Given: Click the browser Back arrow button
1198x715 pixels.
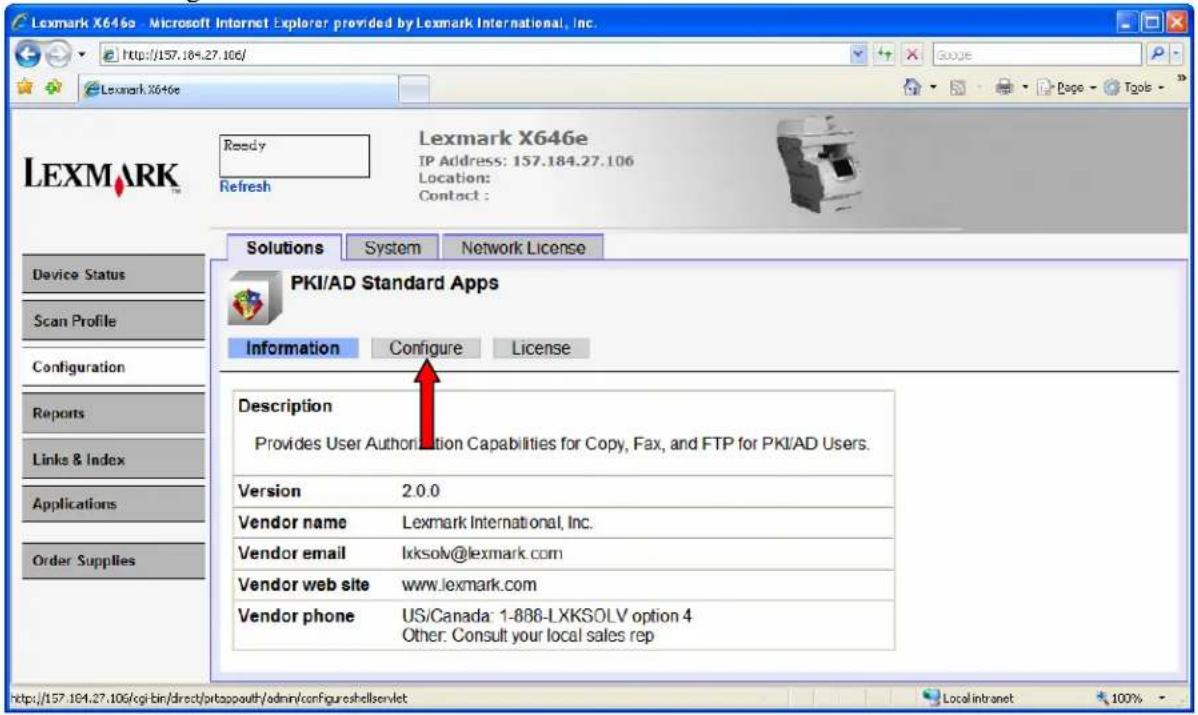Looking at the screenshot, I should click(28, 54).
